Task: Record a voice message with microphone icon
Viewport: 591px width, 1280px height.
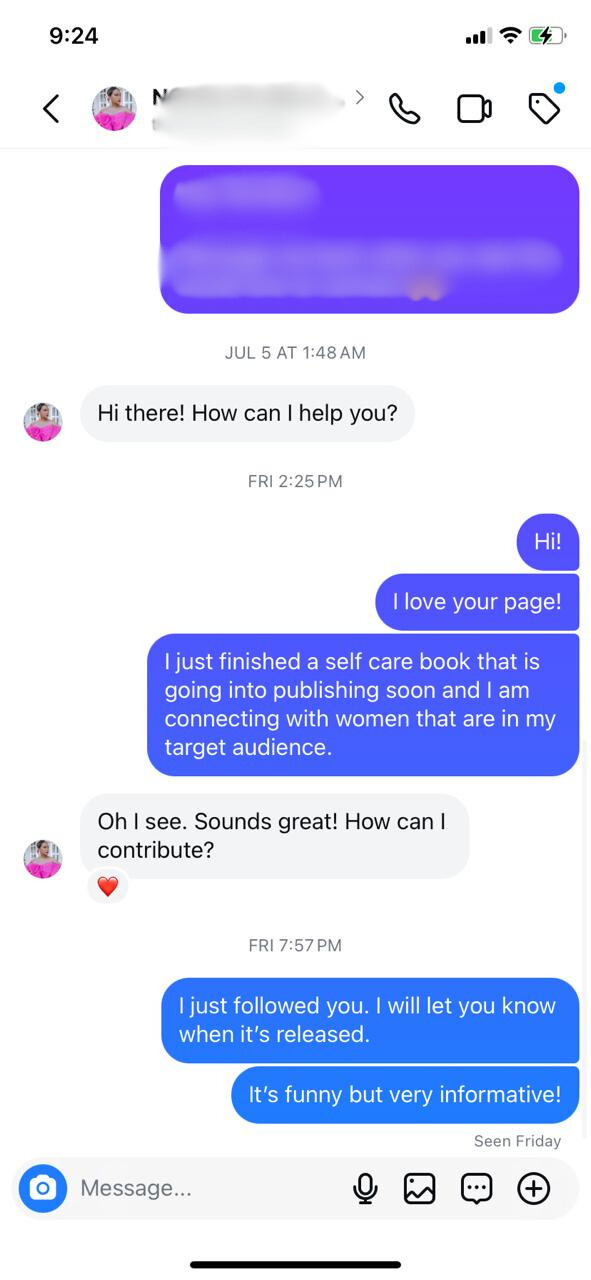Action: (x=365, y=1188)
